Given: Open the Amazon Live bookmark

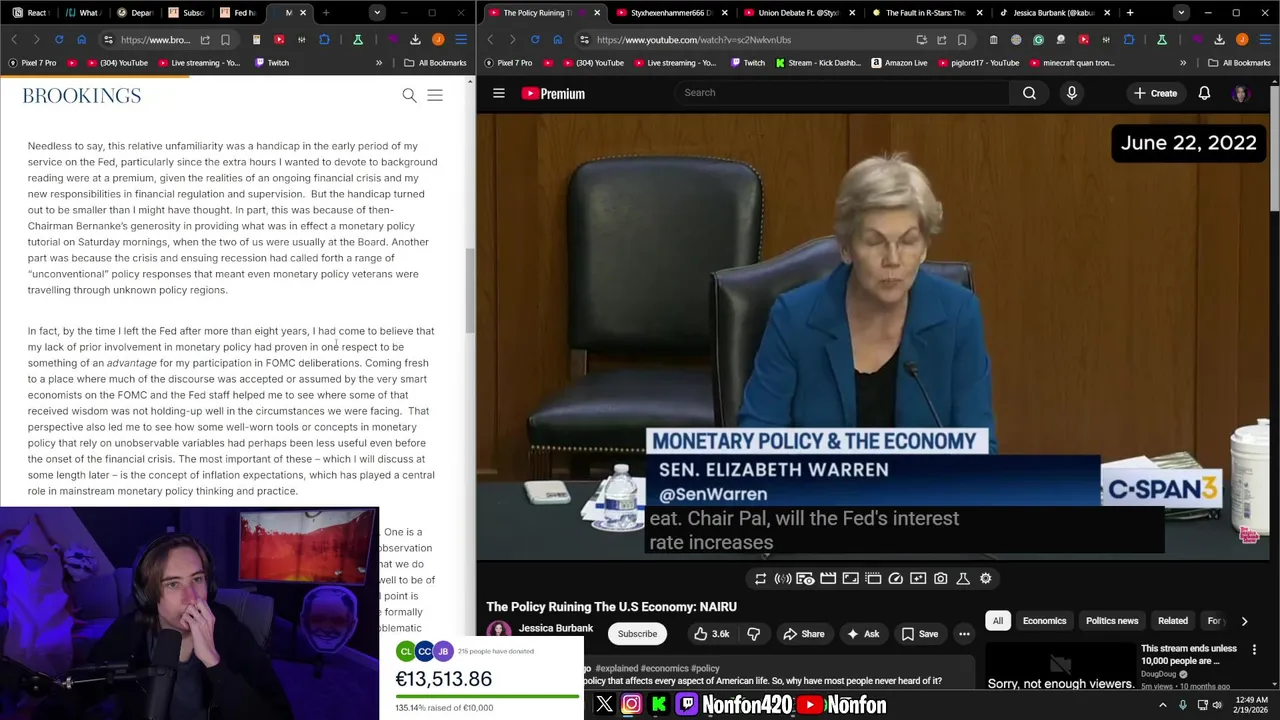Looking at the screenshot, I should [x=899, y=63].
